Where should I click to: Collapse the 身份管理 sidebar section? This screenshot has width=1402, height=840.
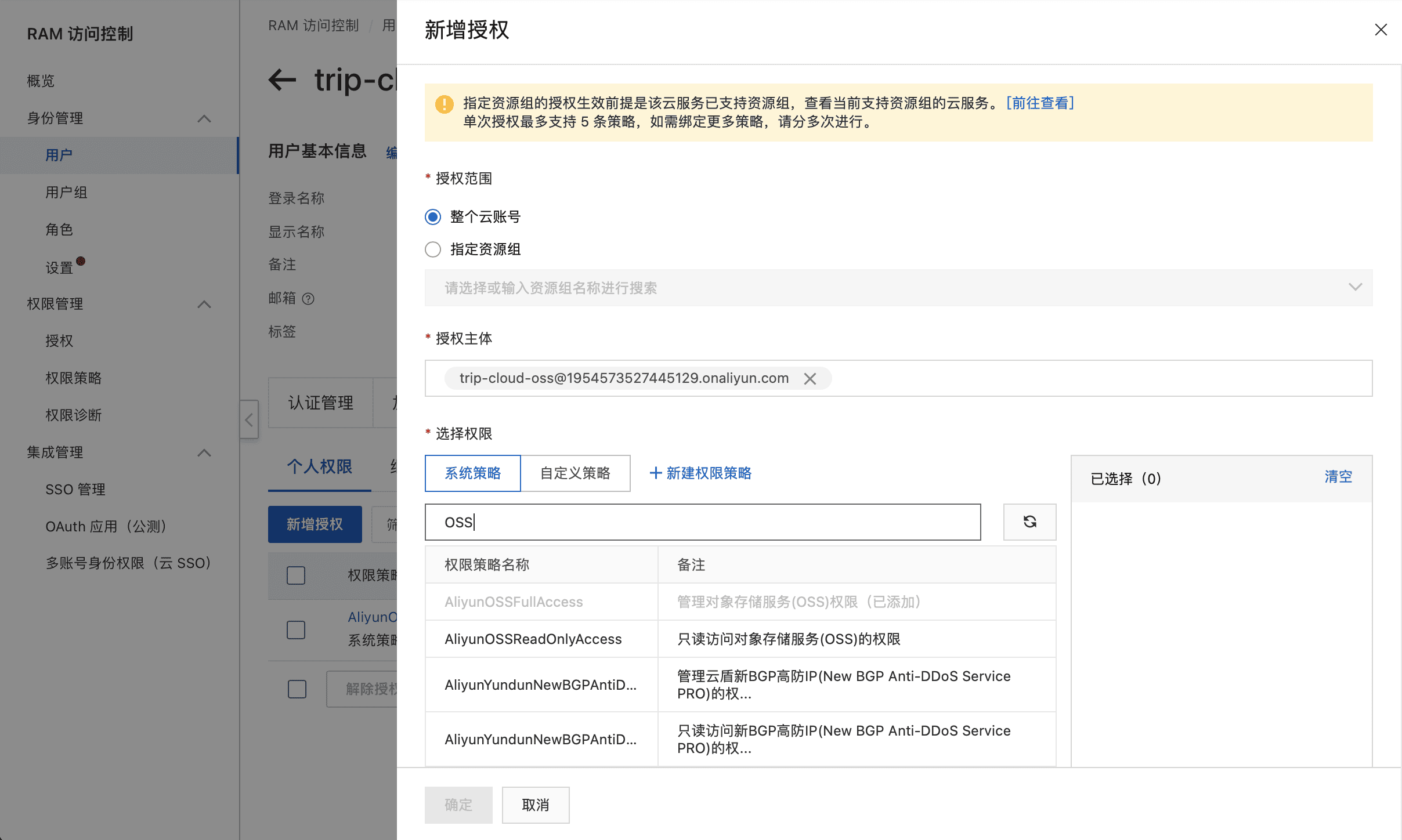[204, 119]
